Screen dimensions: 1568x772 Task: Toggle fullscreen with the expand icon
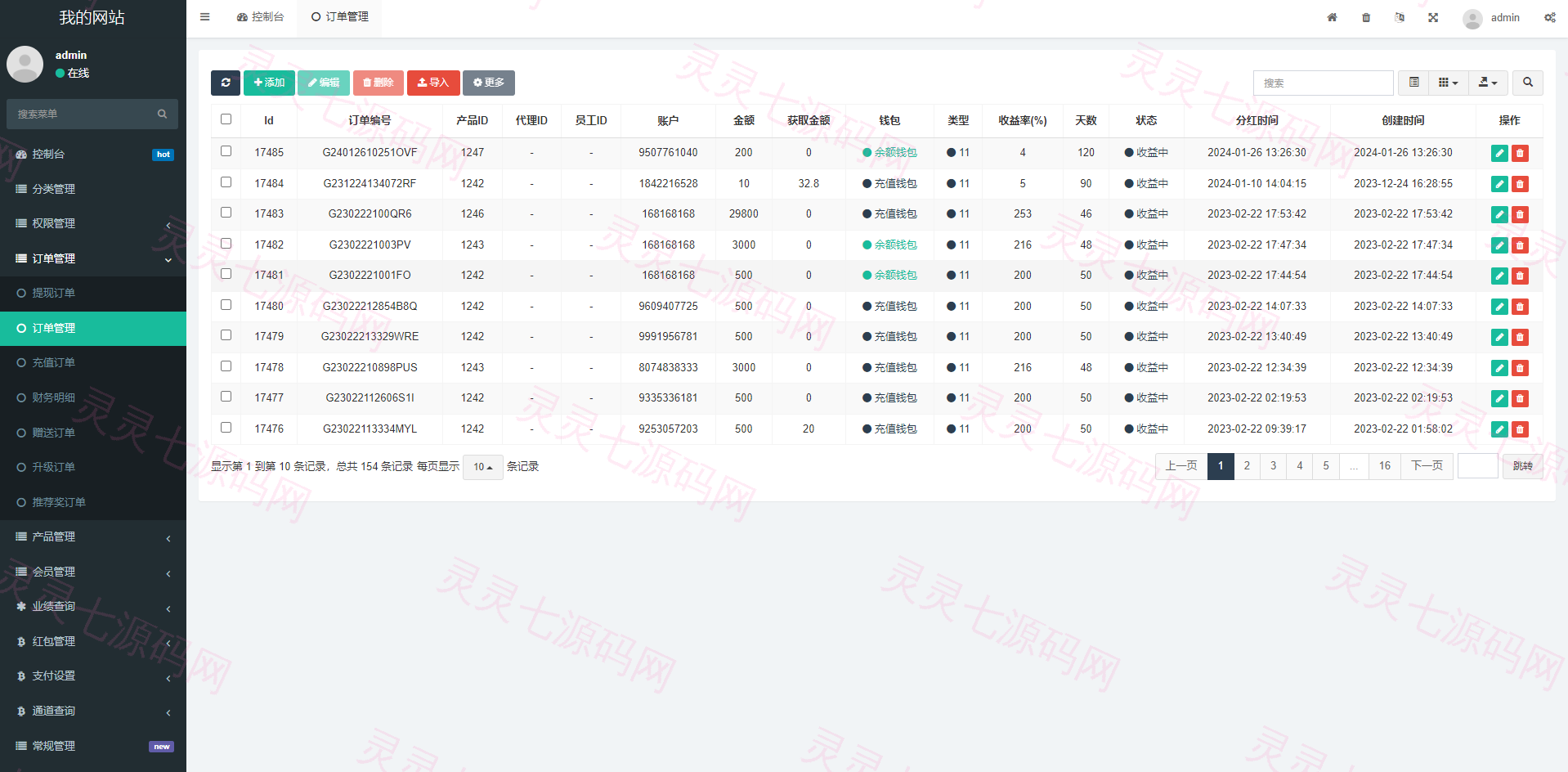tap(1433, 17)
